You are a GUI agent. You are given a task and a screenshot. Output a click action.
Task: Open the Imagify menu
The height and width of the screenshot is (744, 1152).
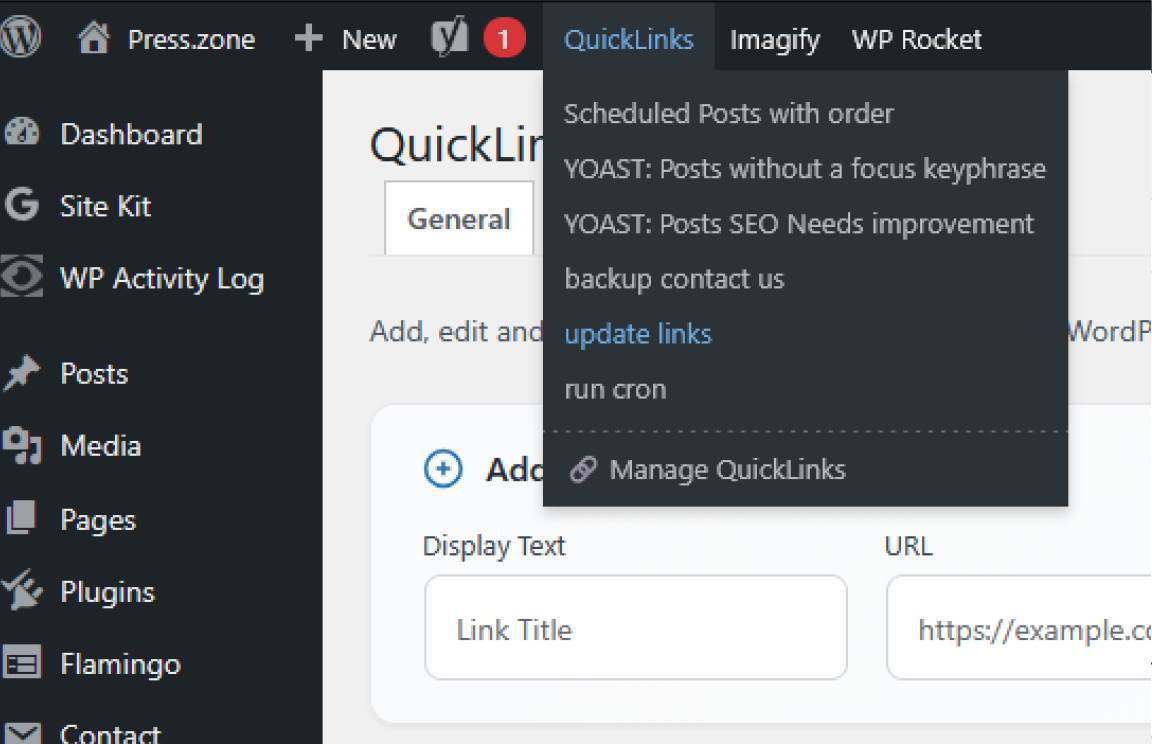click(775, 39)
